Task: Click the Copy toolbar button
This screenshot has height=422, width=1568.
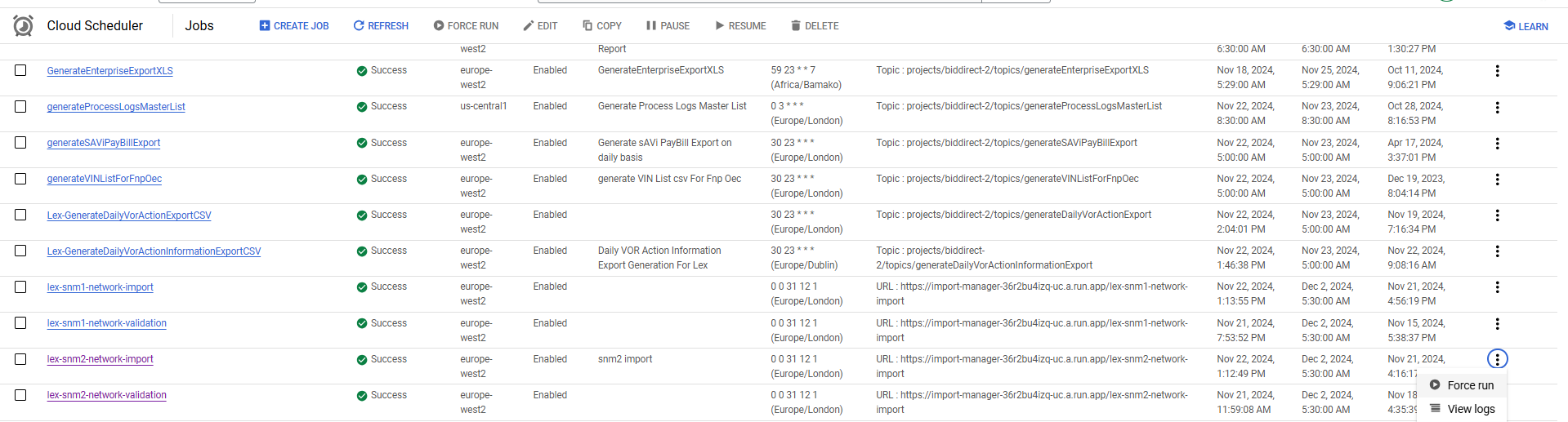Action: pos(602,26)
